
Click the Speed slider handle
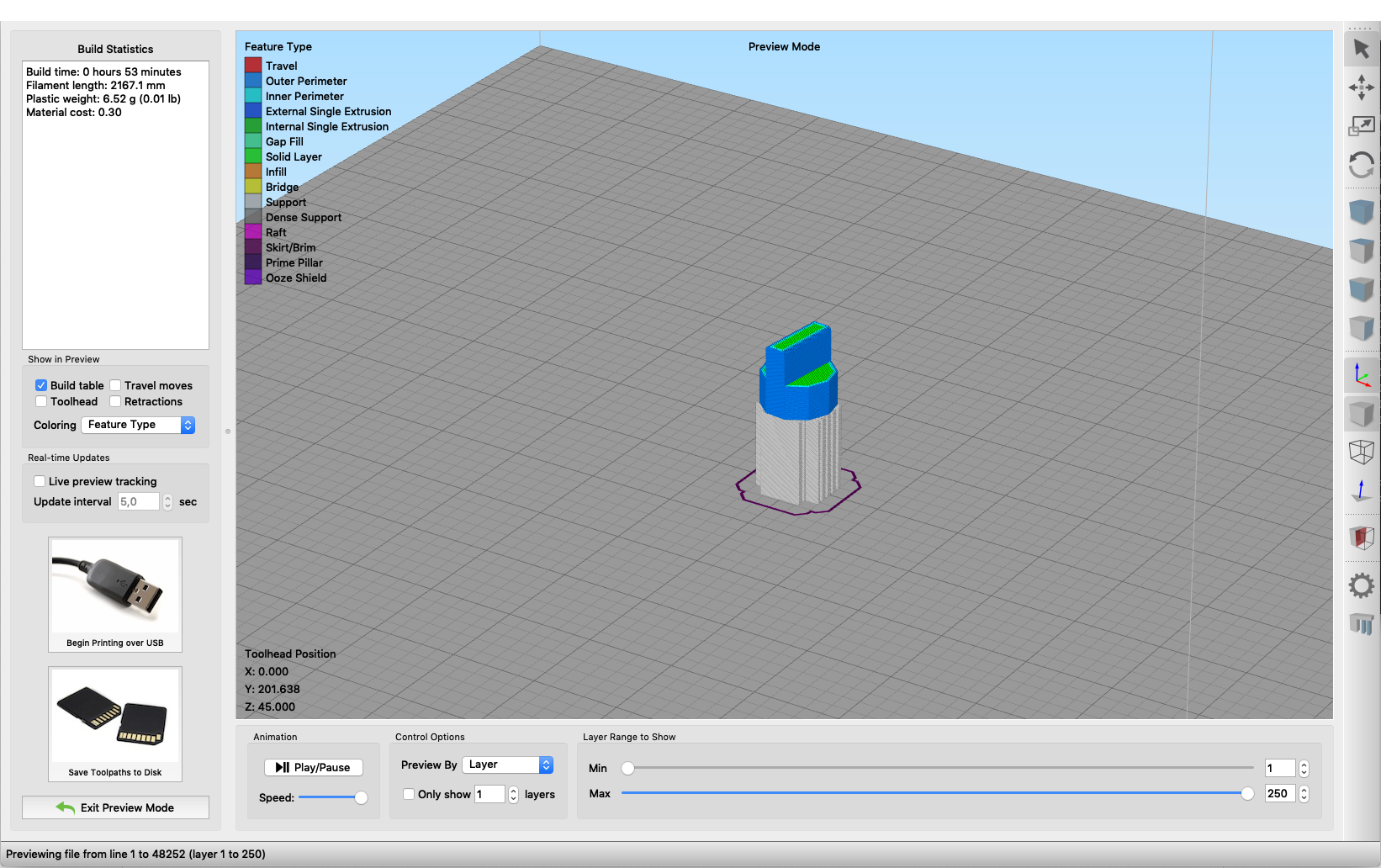click(361, 797)
